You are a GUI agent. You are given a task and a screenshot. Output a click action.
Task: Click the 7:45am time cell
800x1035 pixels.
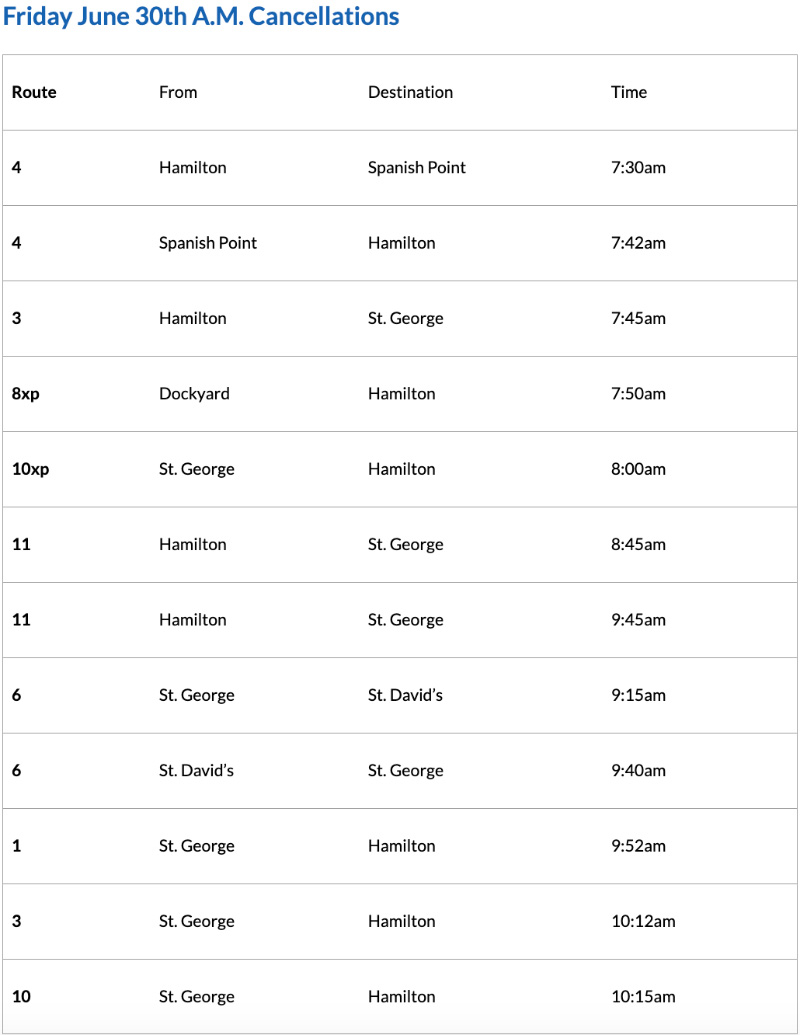click(638, 318)
